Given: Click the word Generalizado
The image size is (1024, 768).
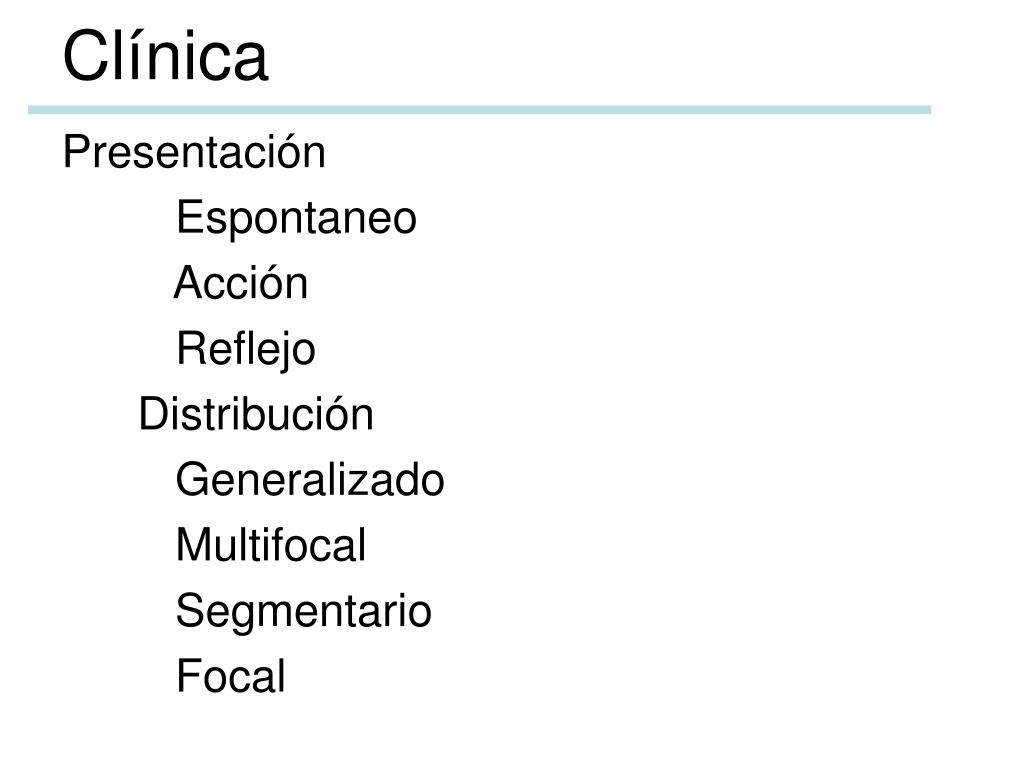Looking at the screenshot, I should point(310,480).
